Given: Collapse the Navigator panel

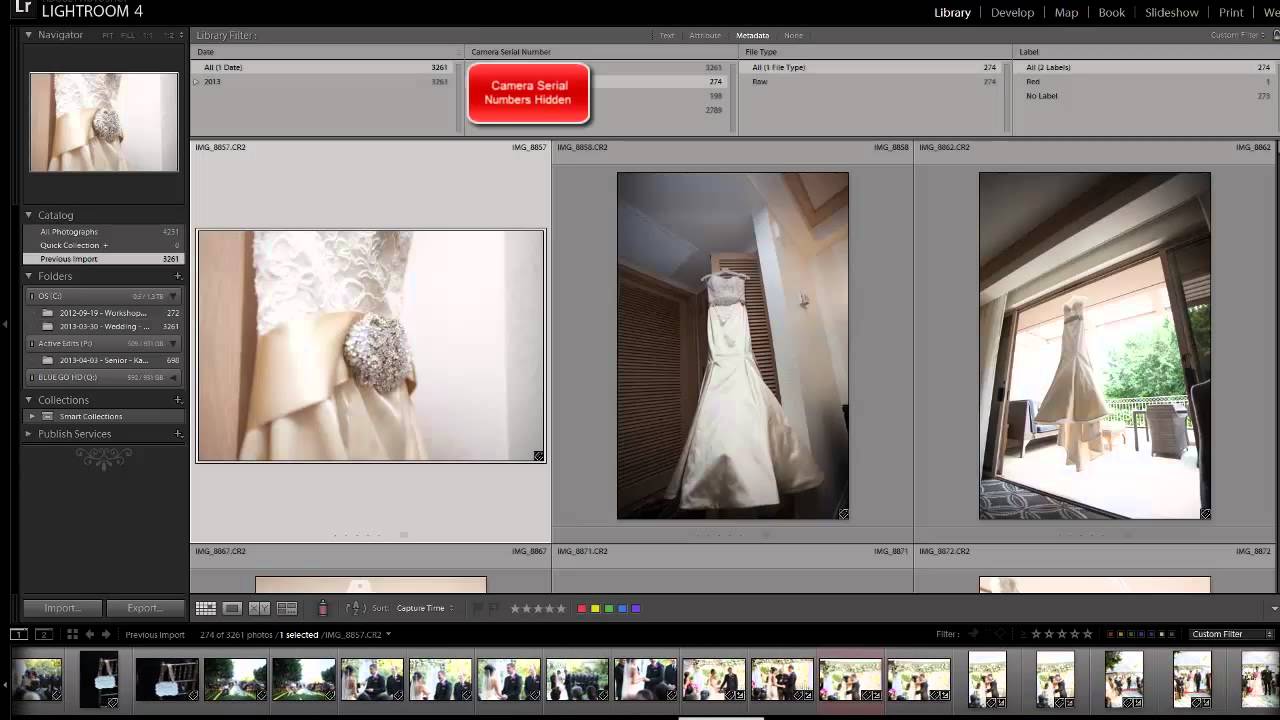Looking at the screenshot, I should click(29, 35).
